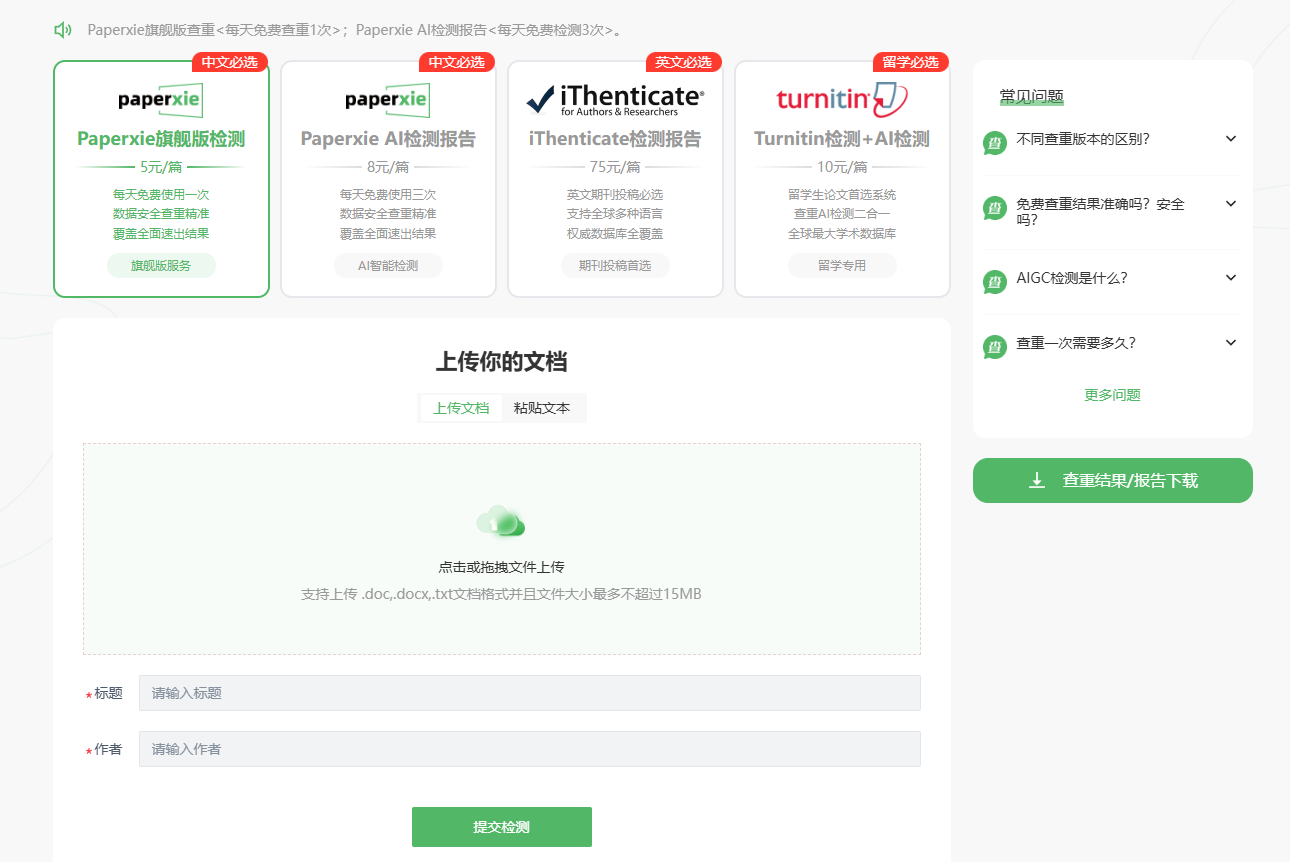Click the download icon on report button
Screen dimensions: 1290x862
1037,481
